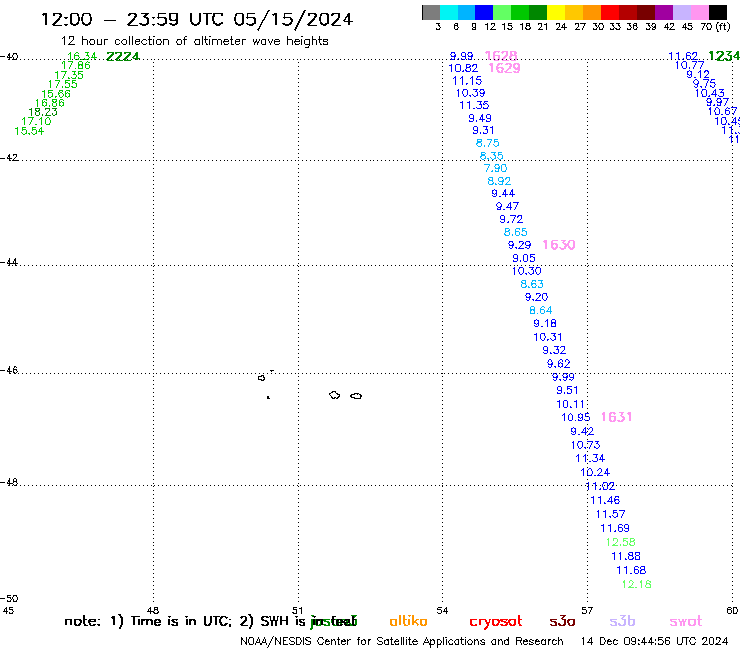740x650 pixels.
Task: Select the value '10.31'
Action: (548, 338)
